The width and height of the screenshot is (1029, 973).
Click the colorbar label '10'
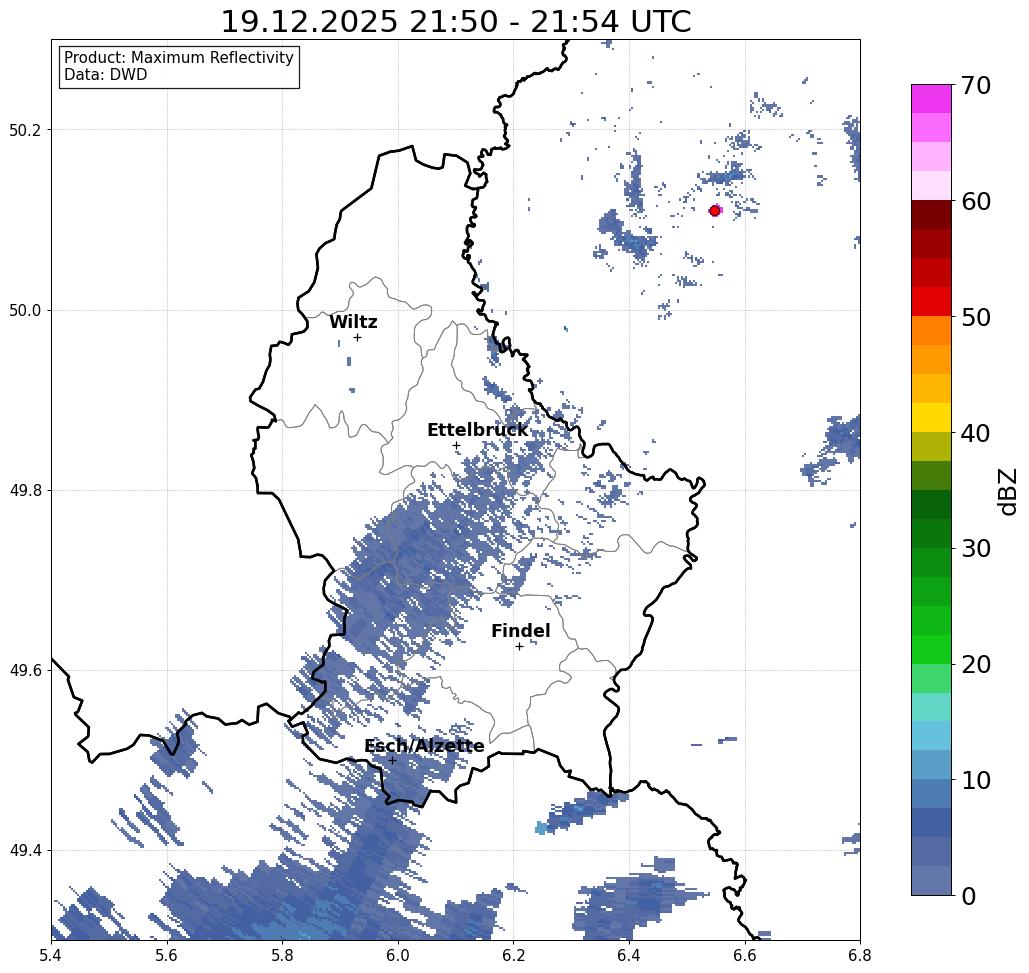click(976, 780)
